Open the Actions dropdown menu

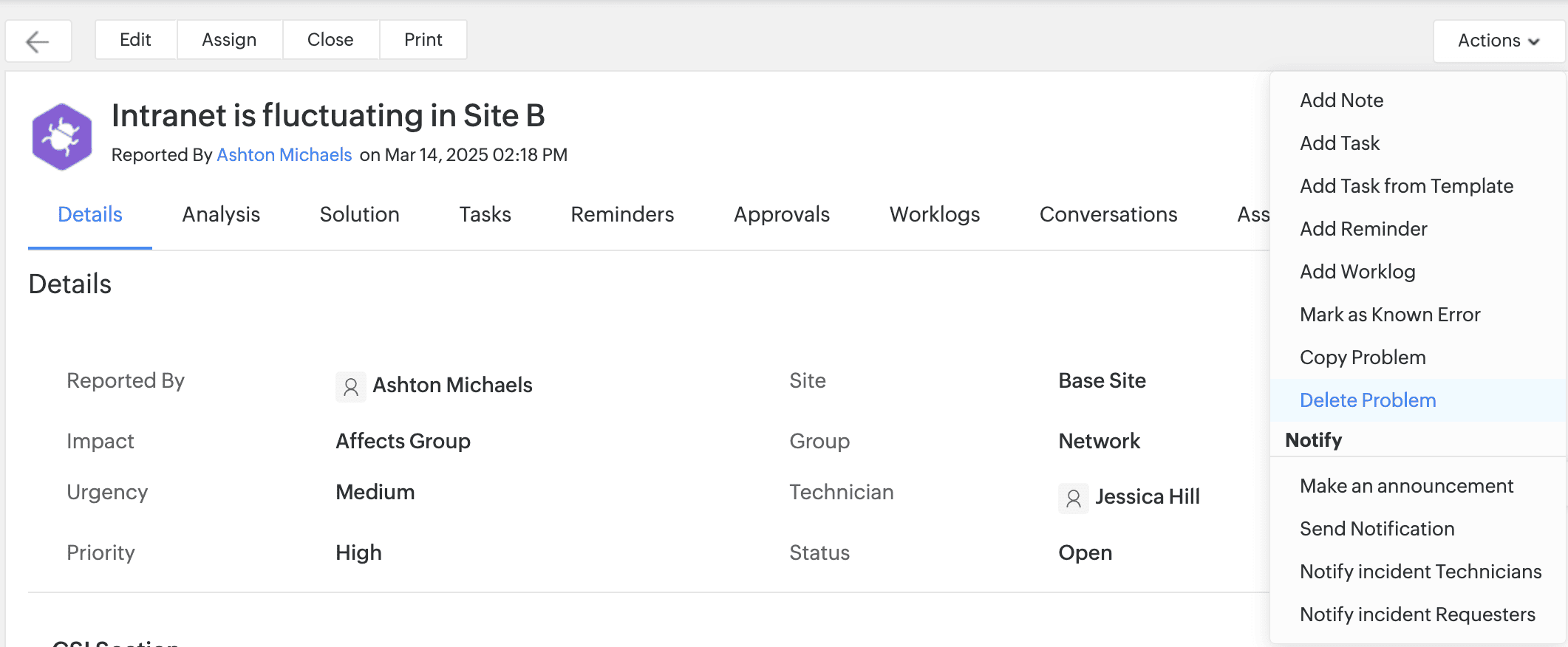(x=1498, y=41)
